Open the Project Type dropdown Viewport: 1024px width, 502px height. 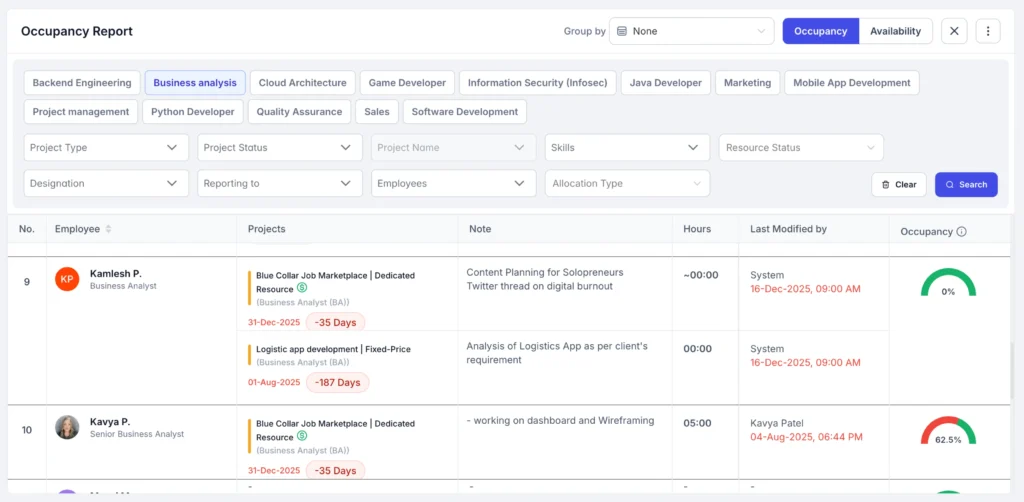pyautogui.click(x=106, y=148)
